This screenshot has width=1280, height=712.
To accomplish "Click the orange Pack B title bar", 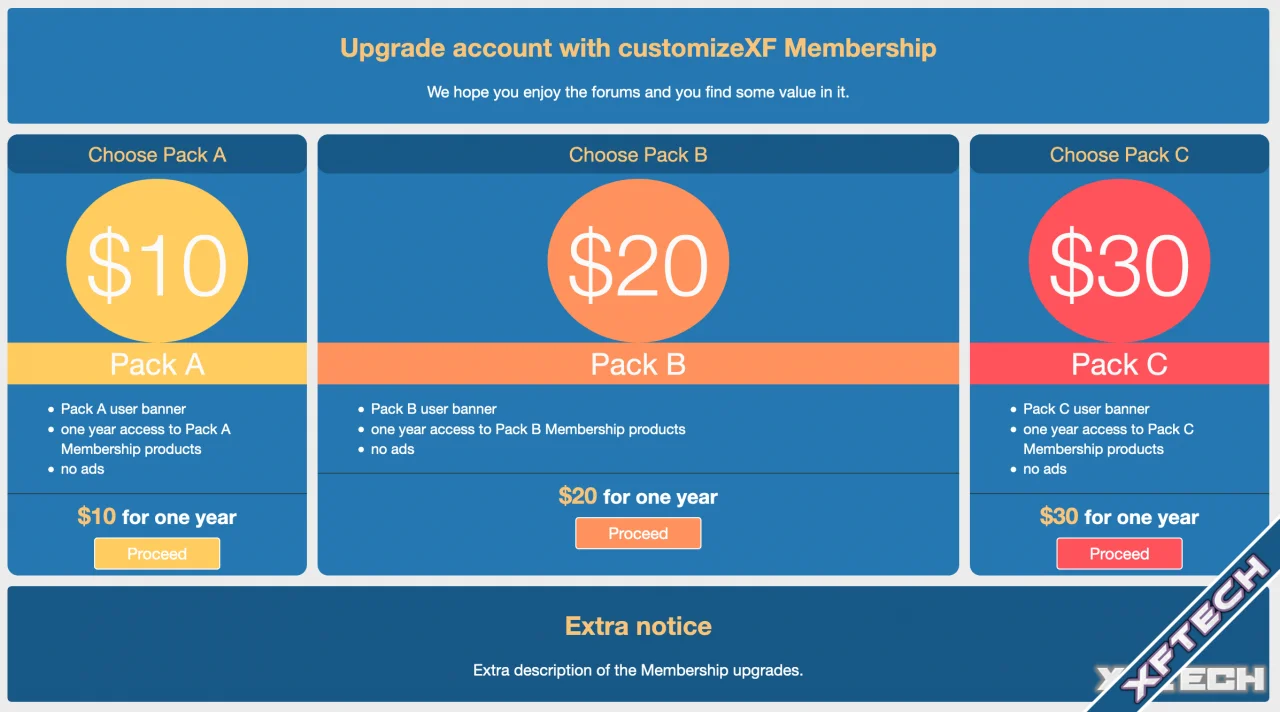I will 638,364.
